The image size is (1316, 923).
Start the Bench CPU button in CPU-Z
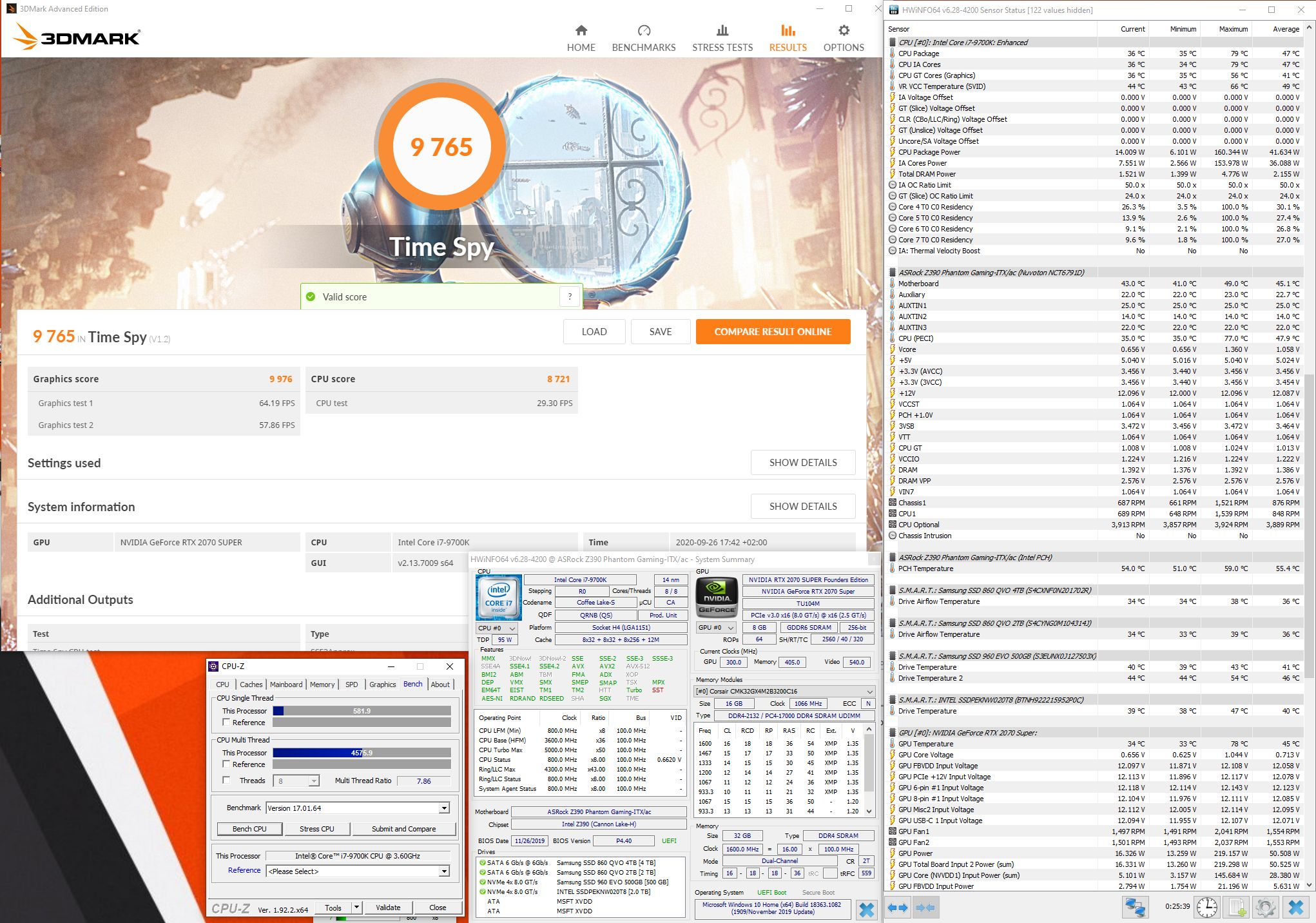[249, 829]
